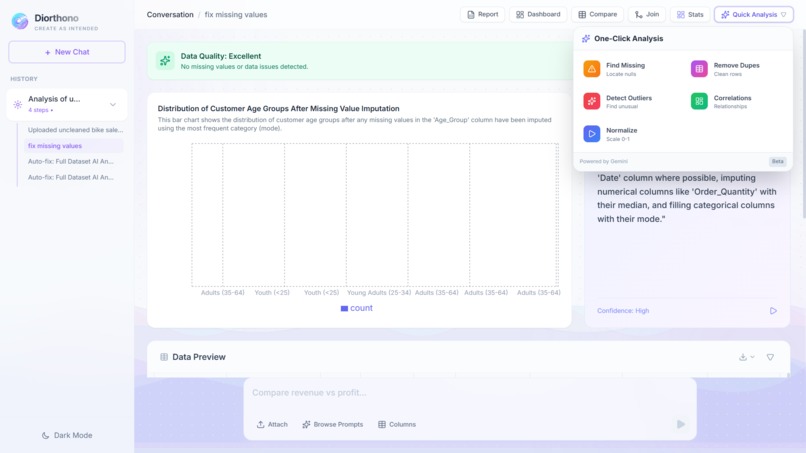Click Young Adults (25-34) axis label
This screenshot has height=453, width=806.
379,293
